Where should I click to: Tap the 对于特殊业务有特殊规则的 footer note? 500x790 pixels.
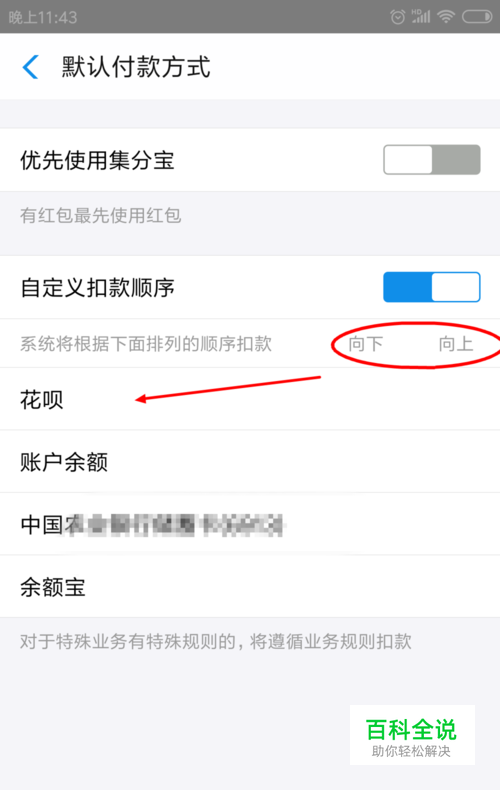pos(216,642)
